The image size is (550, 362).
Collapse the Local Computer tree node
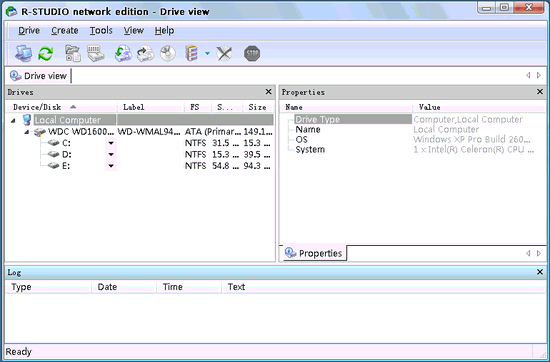coord(13,120)
